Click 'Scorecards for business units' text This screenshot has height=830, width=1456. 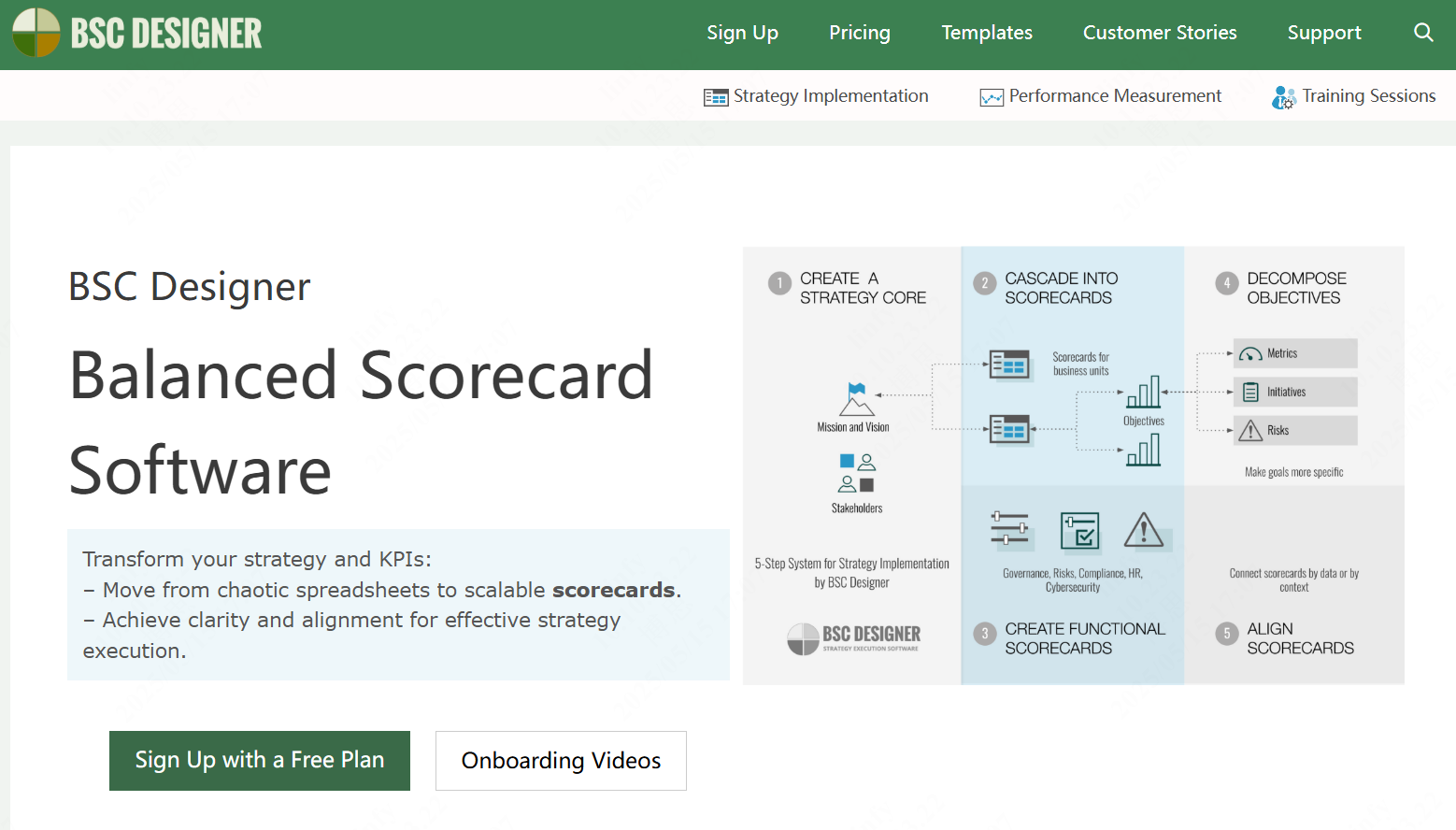coord(1080,365)
